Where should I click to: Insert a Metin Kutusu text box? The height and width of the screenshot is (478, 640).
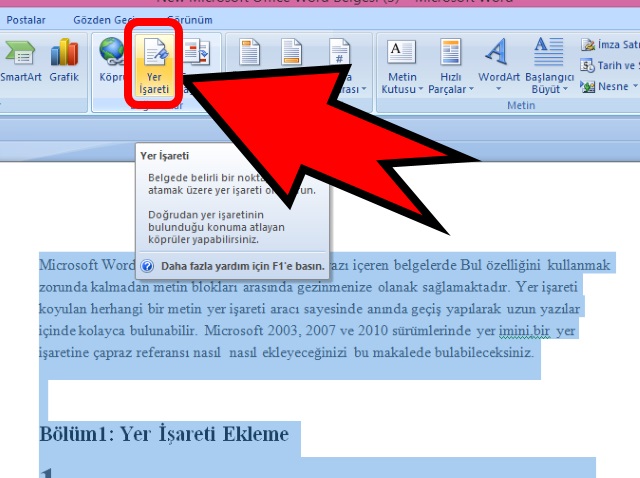402,67
